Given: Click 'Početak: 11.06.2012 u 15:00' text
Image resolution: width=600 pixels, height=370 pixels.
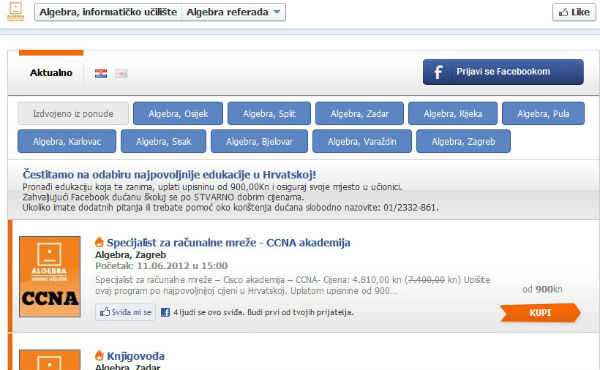Looking at the screenshot, I should pos(161,266).
